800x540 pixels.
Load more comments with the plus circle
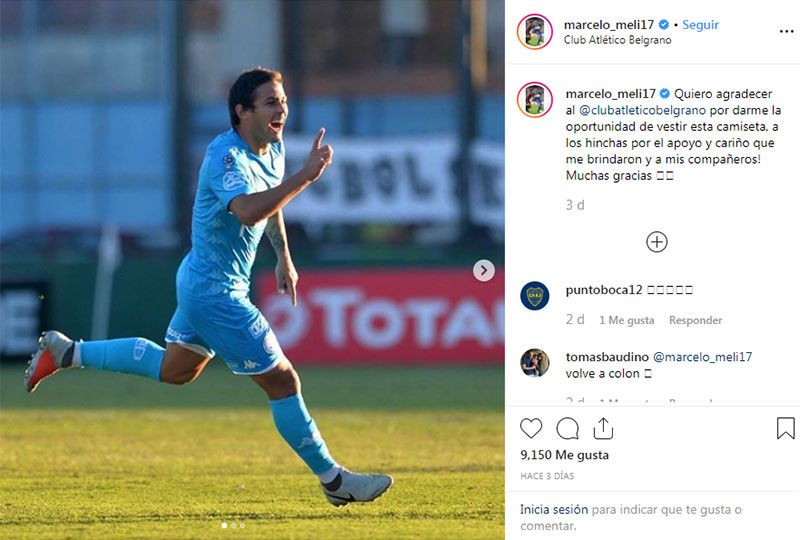point(657,242)
